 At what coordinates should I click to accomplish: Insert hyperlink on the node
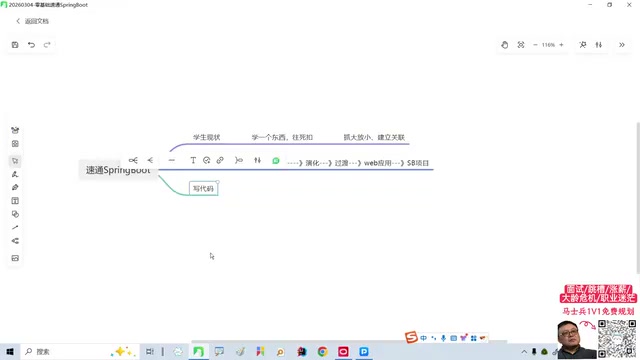[220, 160]
